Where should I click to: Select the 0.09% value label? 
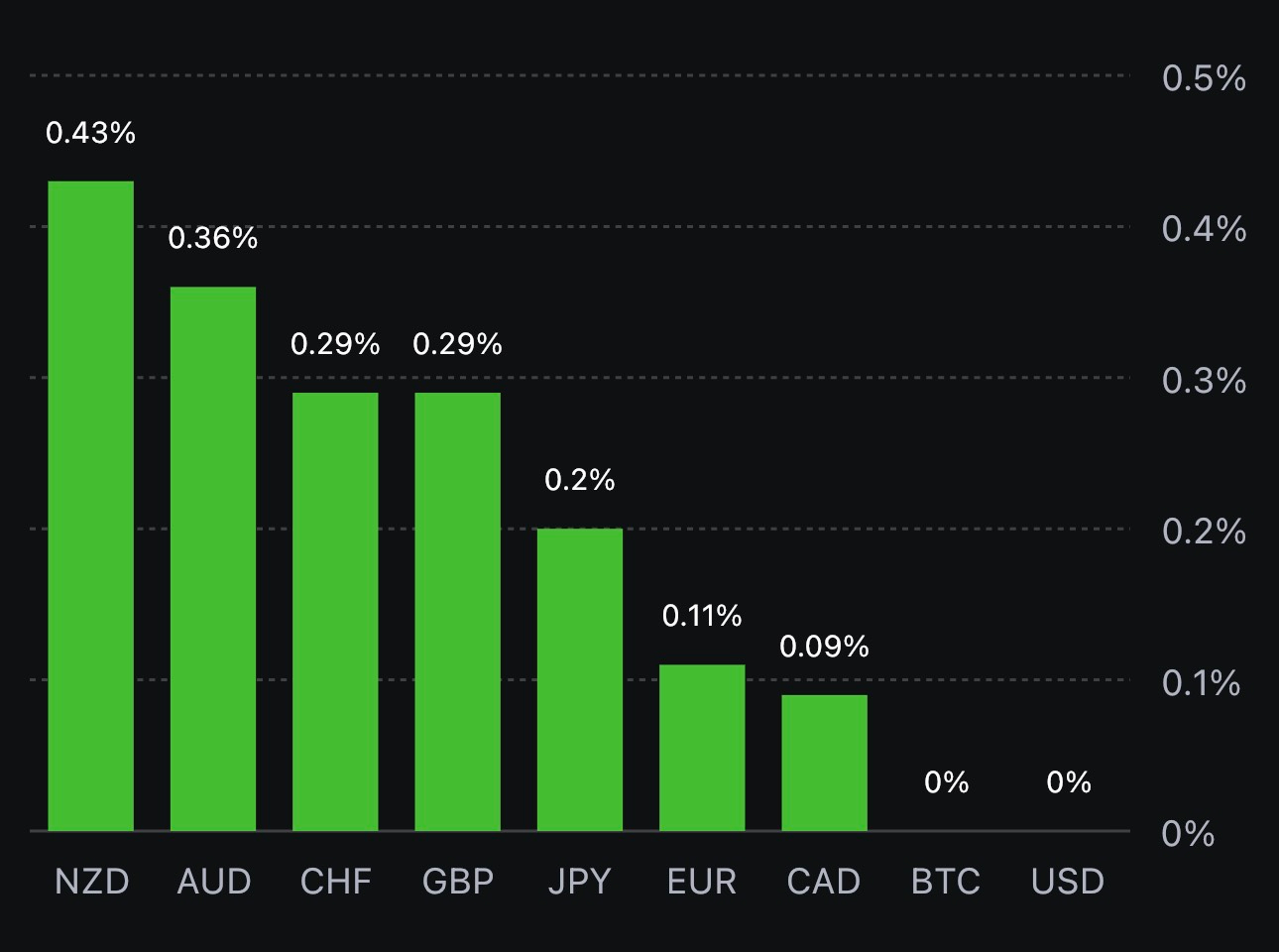pyautogui.click(x=824, y=647)
